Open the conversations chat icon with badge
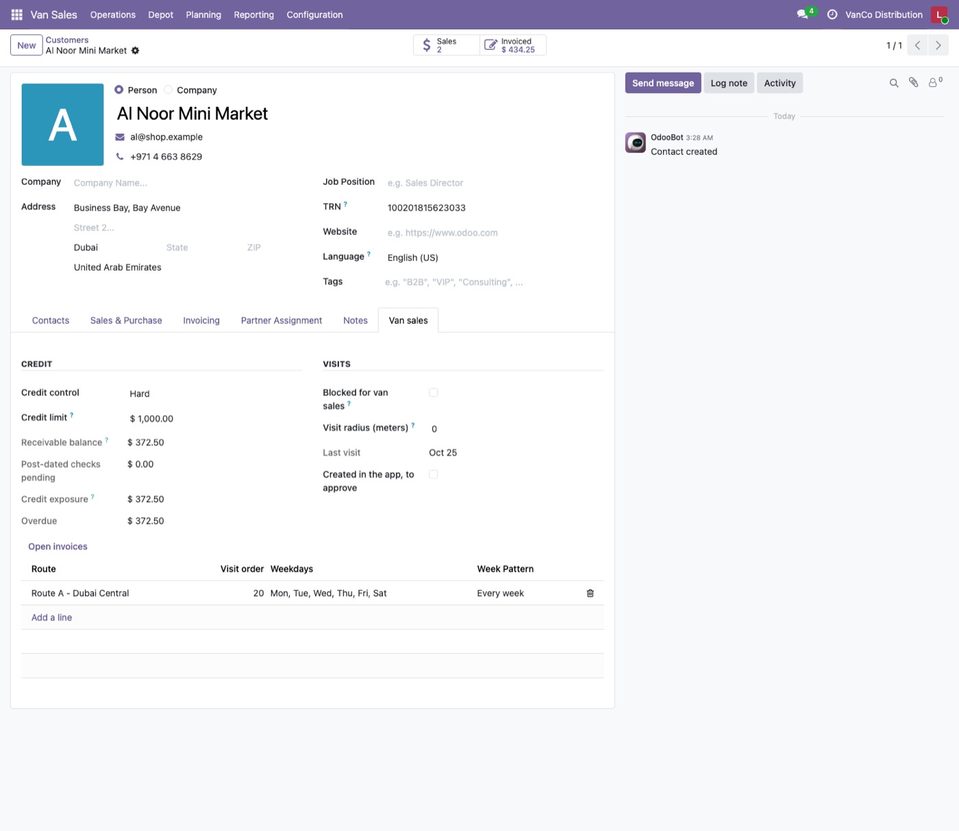 tap(804, 14)
